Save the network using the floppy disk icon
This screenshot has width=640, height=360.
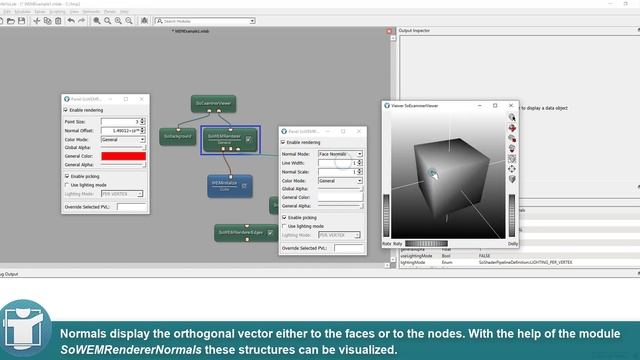point(21,21)
